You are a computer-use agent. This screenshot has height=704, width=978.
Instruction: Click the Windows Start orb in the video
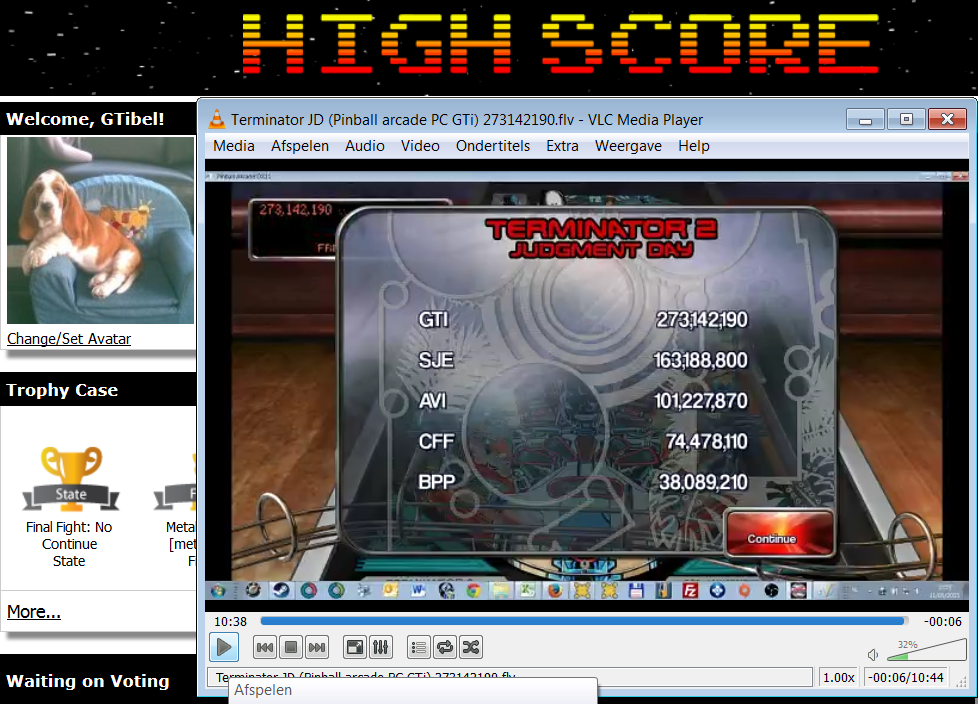[218, 589]
